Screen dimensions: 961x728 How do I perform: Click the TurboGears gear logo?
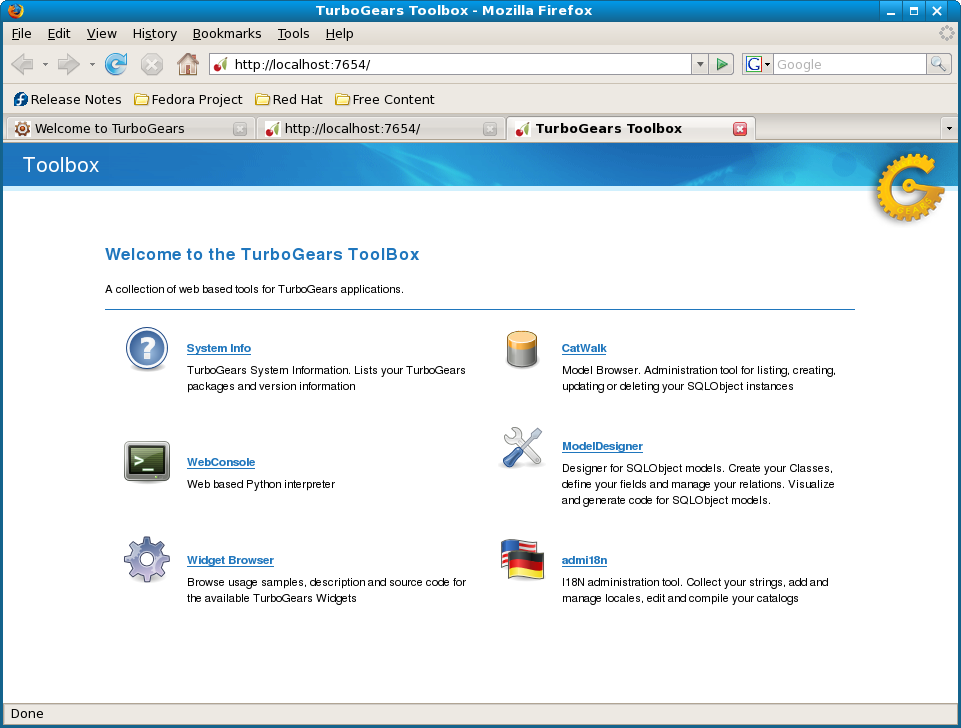coord(910,188)
